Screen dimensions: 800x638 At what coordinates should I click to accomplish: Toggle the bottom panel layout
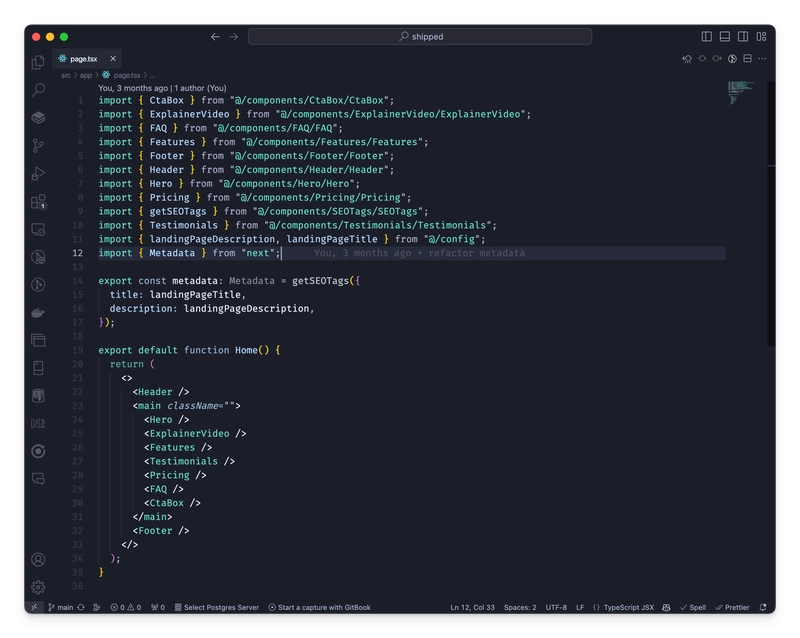[724, 37]
